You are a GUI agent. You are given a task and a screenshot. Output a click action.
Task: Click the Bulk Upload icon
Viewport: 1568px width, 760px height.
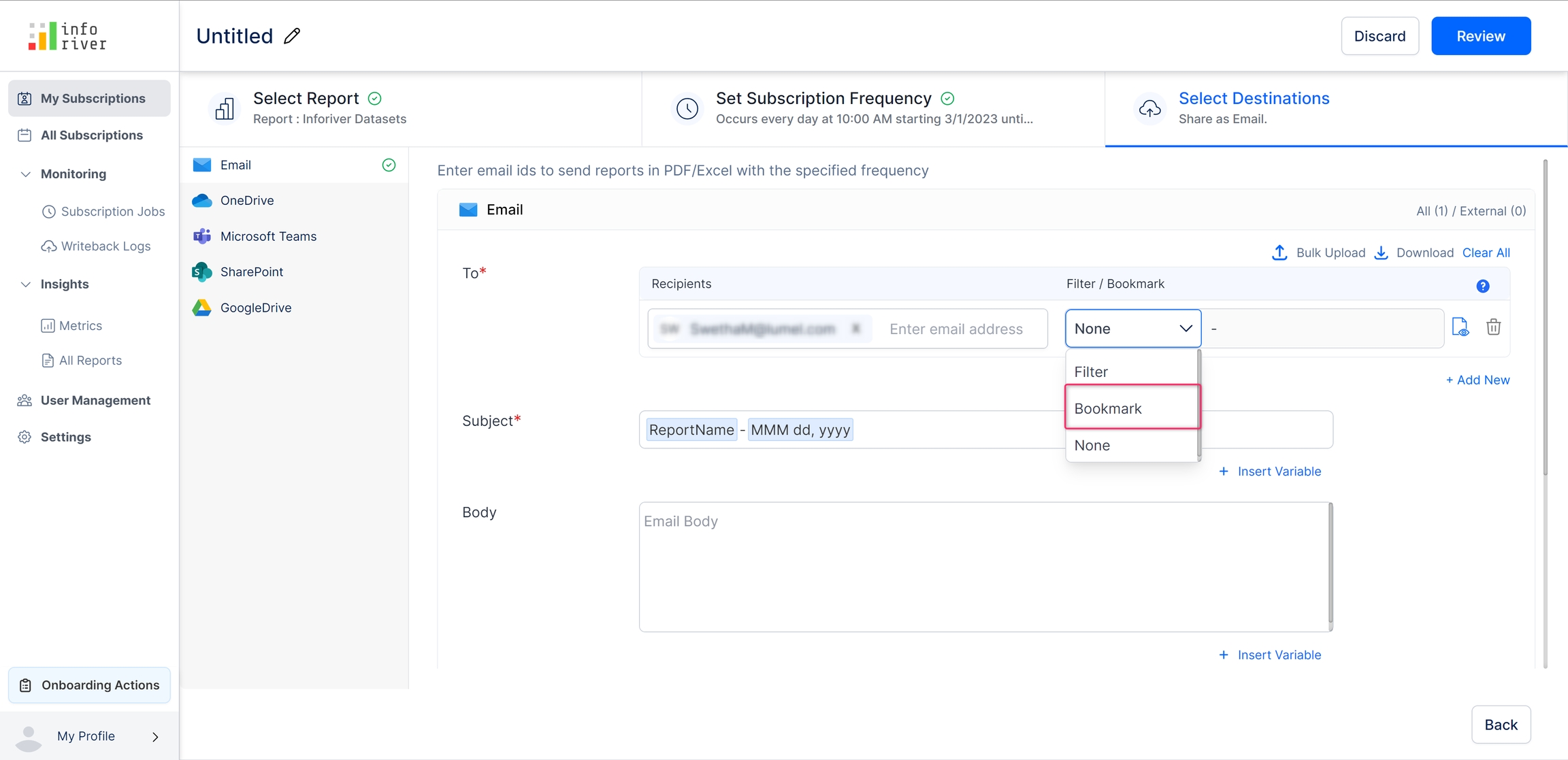tap(1279, 252)
